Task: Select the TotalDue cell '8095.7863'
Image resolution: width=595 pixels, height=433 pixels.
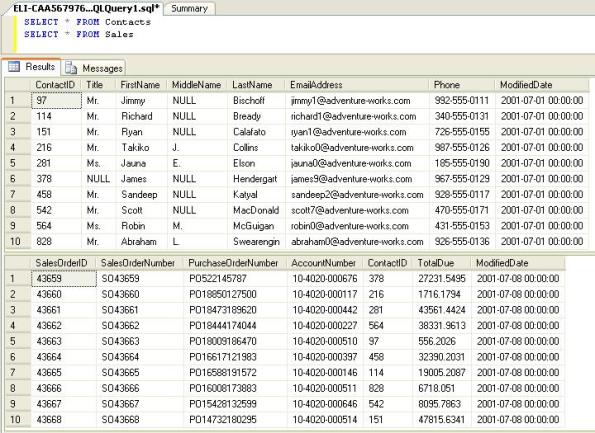Action: pos(441,404)
